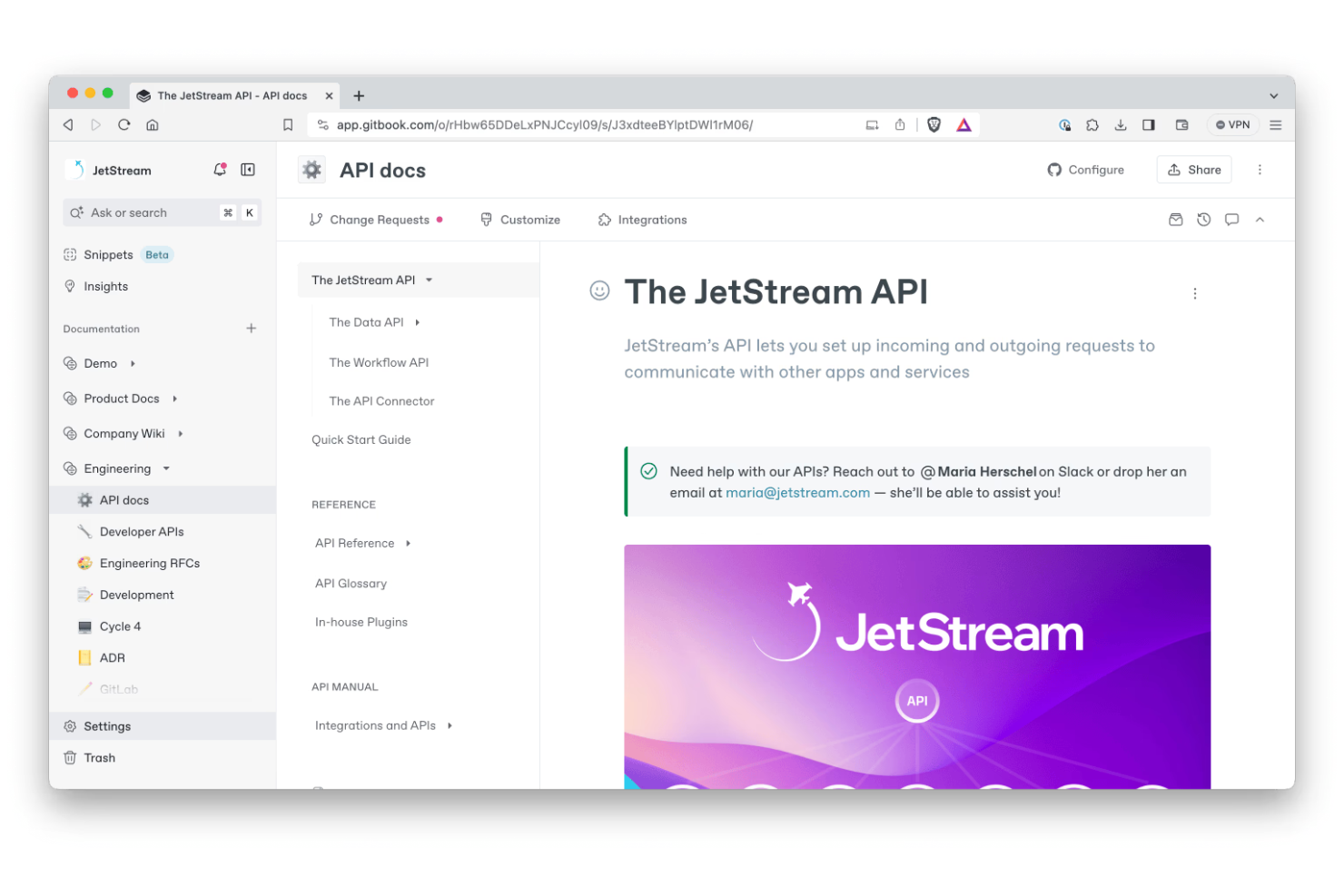This screenshot has height=896, width=1344.
Task: Click the Brave Shields icon in the address bar
Action: tap(934, 124)
